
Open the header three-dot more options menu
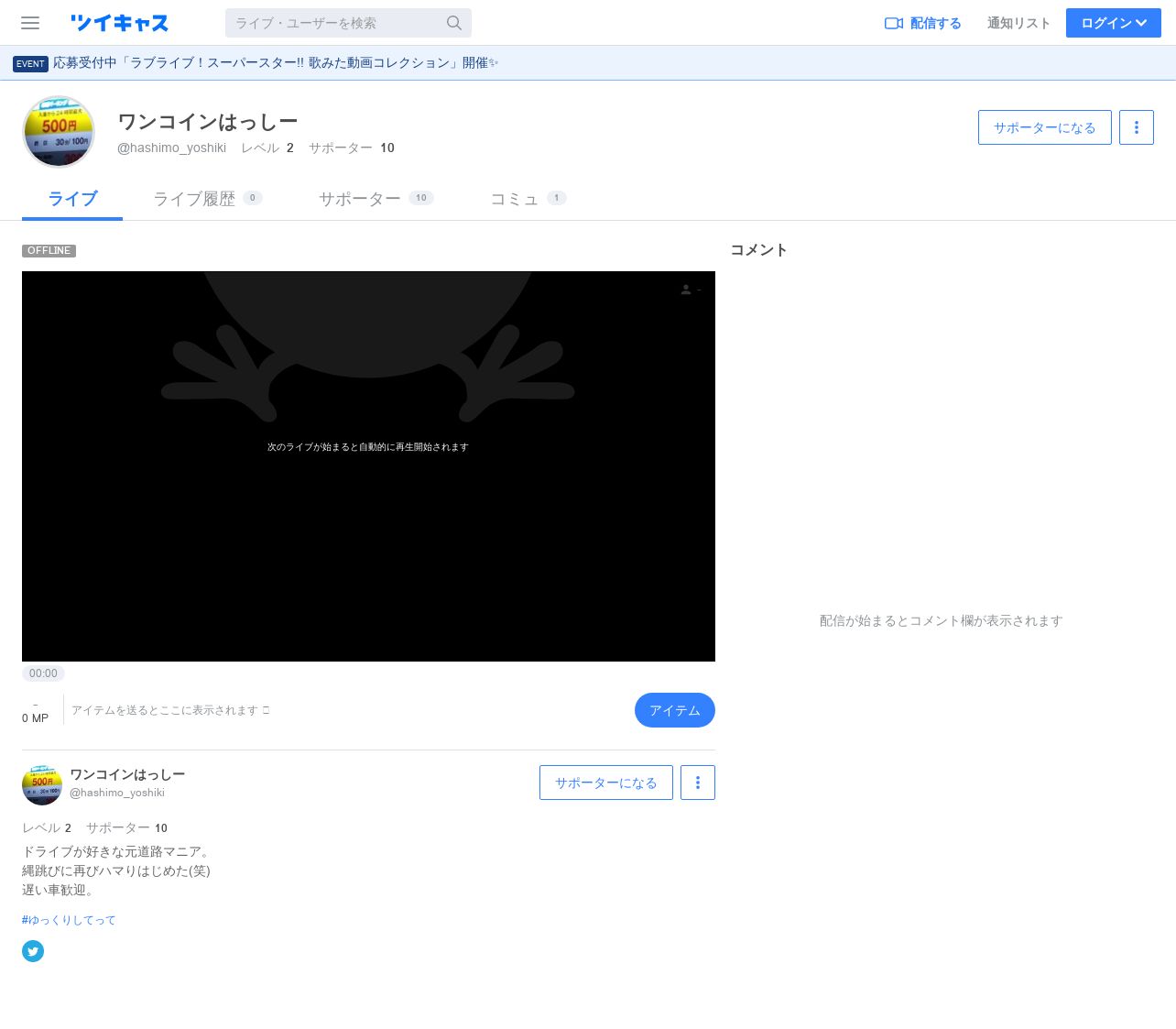click(x=1137, y=127)
